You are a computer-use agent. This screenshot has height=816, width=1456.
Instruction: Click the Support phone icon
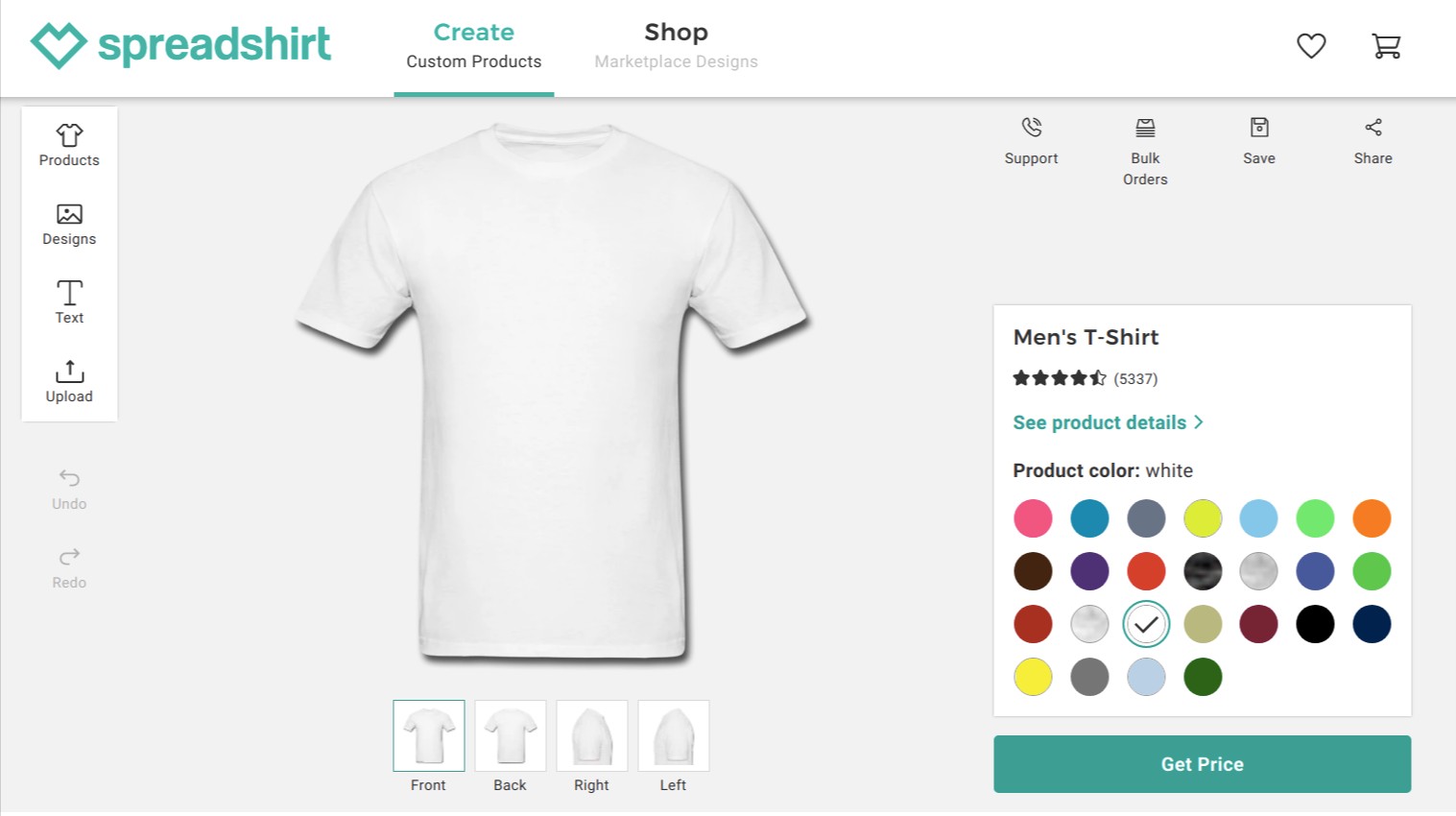click(1032, 128)
